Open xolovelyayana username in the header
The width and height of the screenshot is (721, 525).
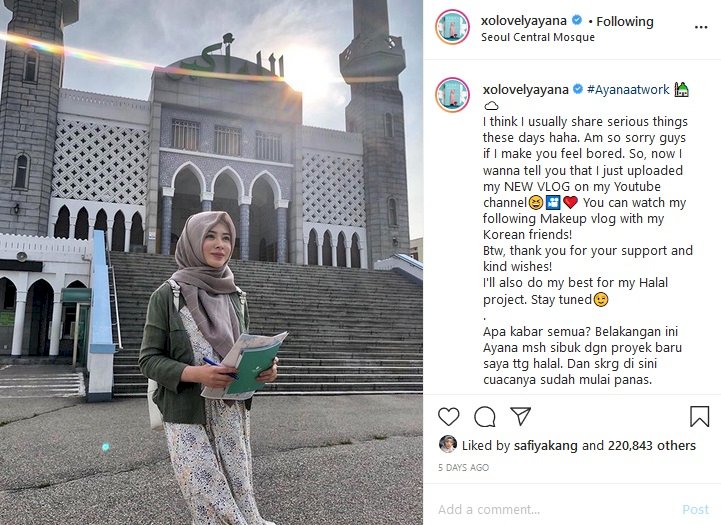523,21
